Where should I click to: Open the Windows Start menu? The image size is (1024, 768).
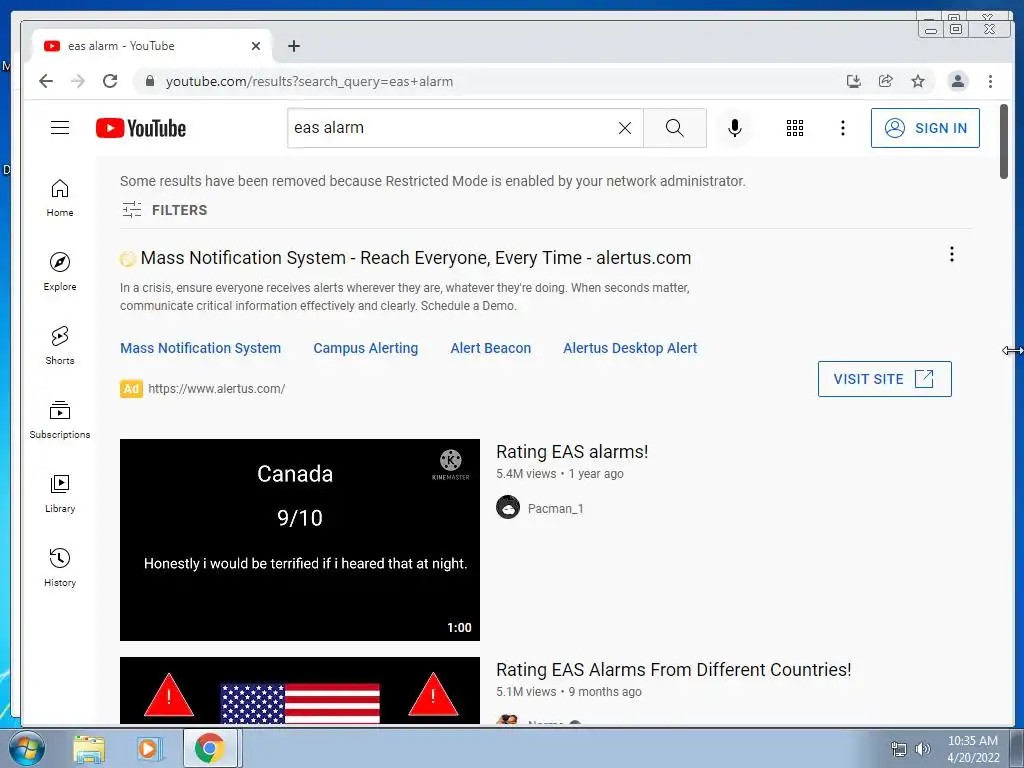pyautogui.click(x=26, y=748)
